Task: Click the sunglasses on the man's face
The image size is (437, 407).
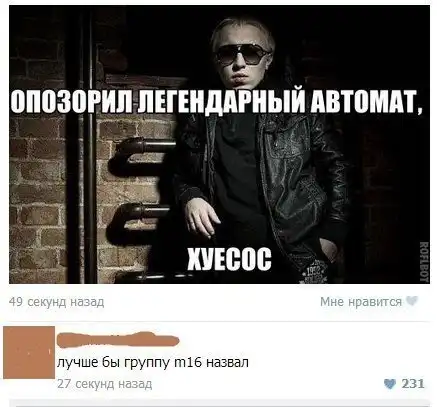Action: coord(243,55)
